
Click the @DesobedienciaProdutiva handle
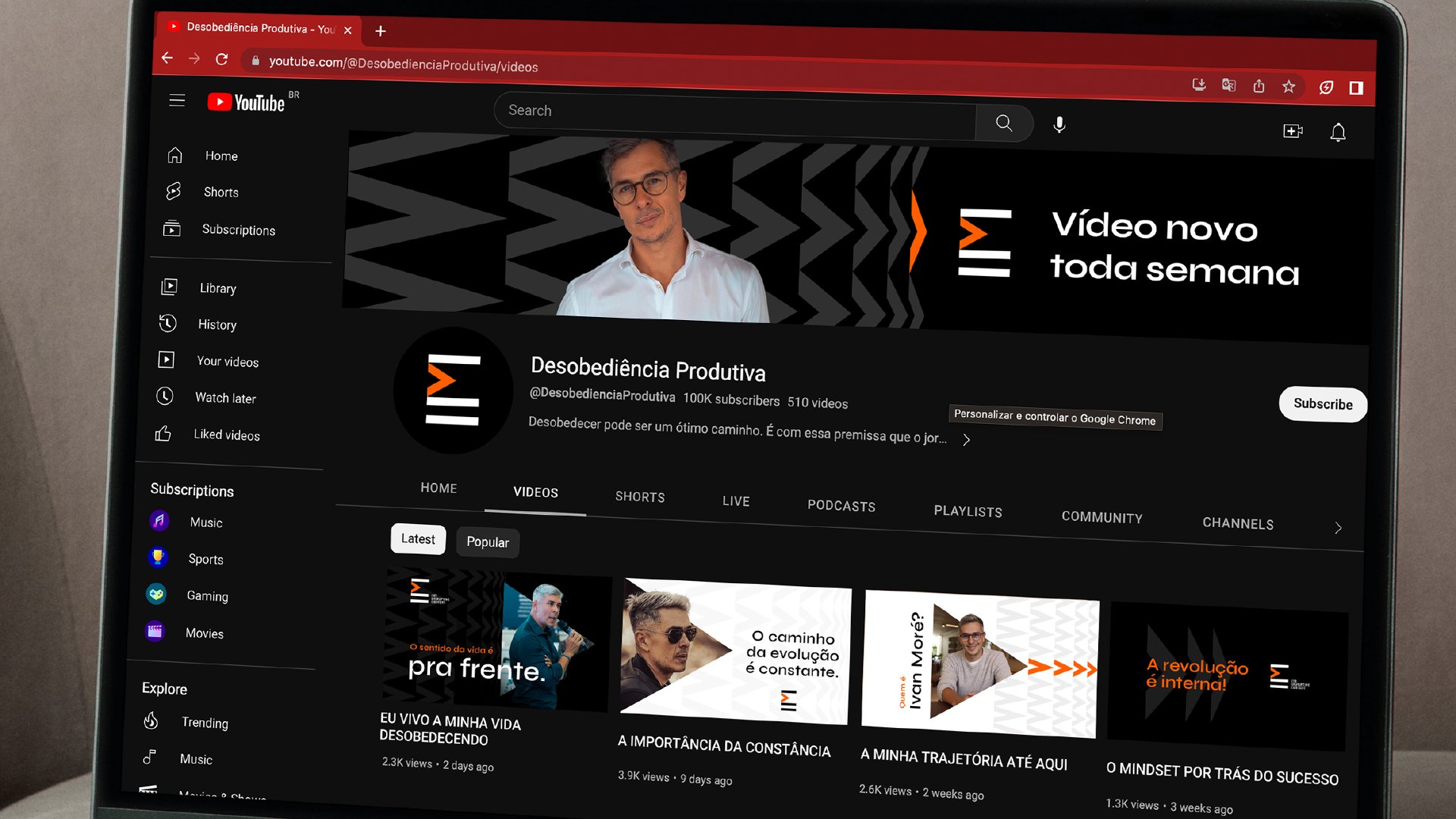[602, 395]
